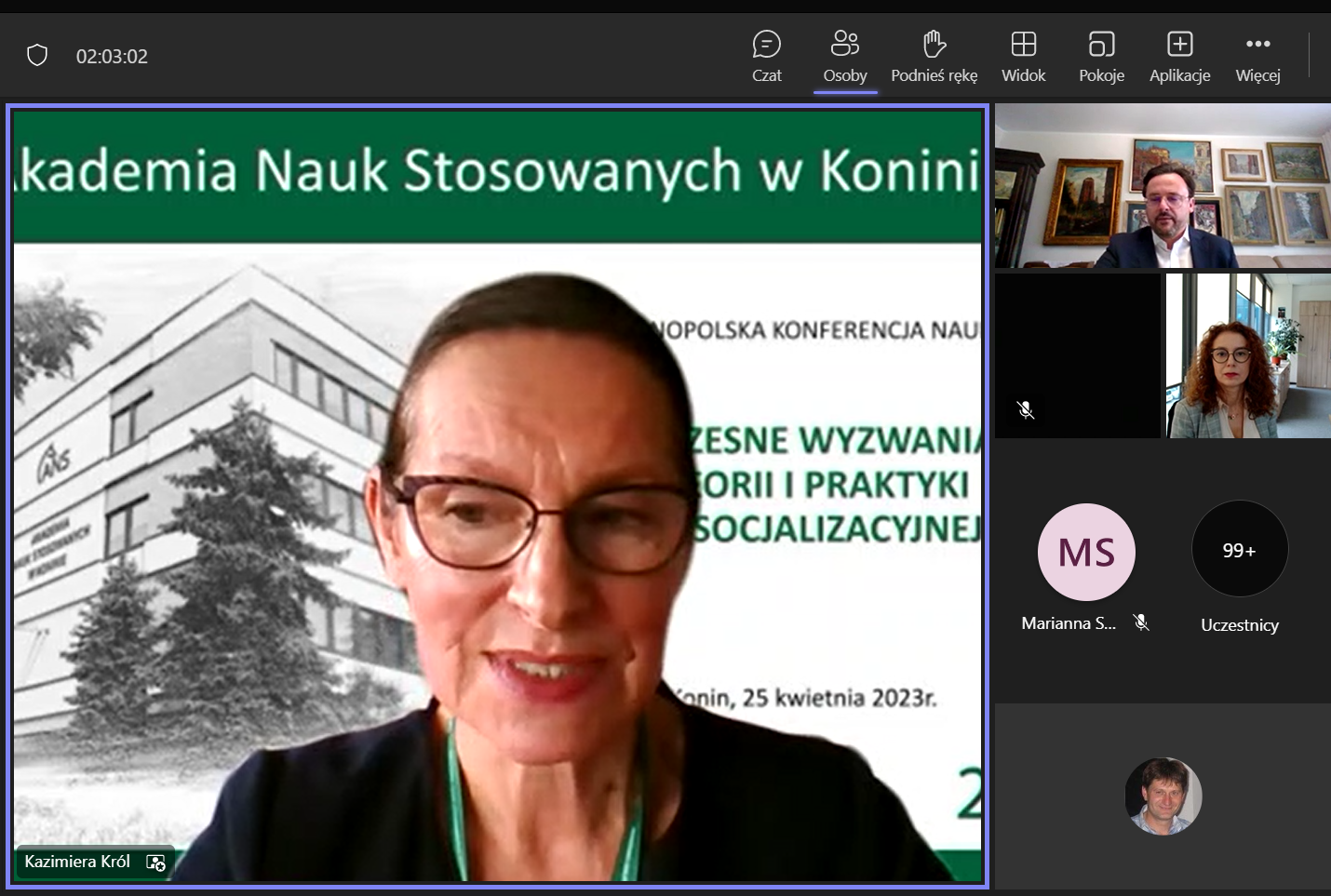Image resolution: width=1331 pixels, height=896 pixels.
Task: Click the shield security icon
Action: [x=37, y=56]
